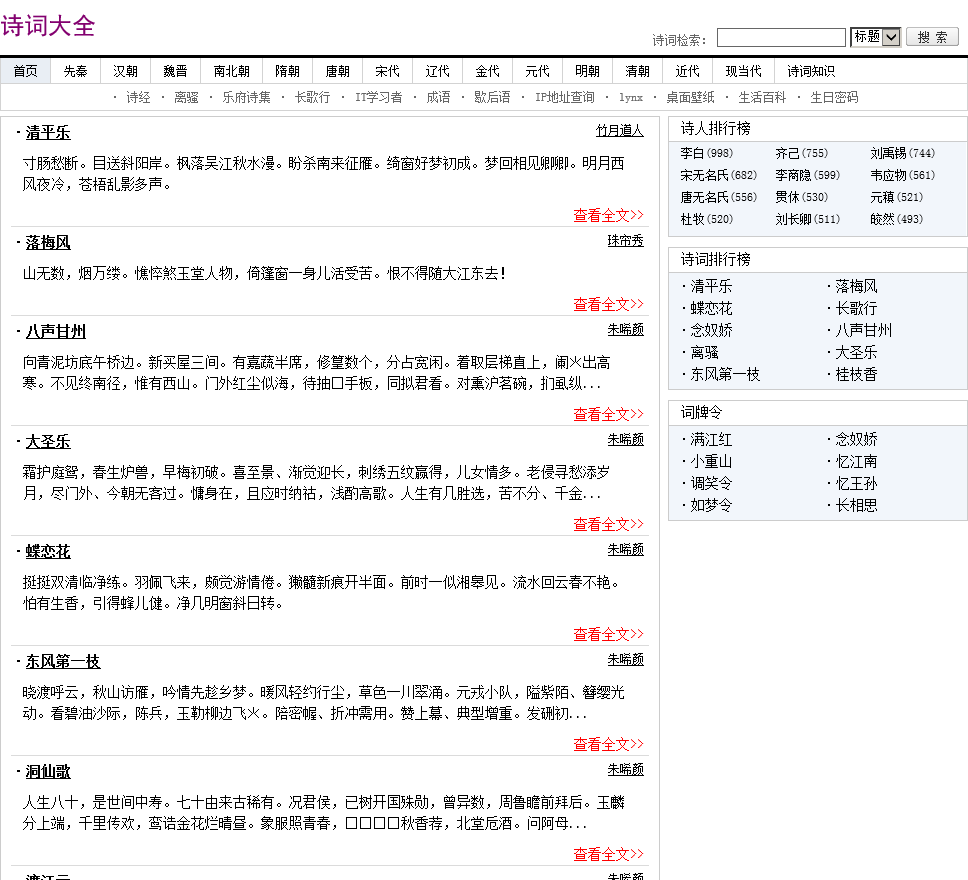Screen dimensions: 968x880
Task: Select the 首页 navigation tab
Action: (25, 71)
